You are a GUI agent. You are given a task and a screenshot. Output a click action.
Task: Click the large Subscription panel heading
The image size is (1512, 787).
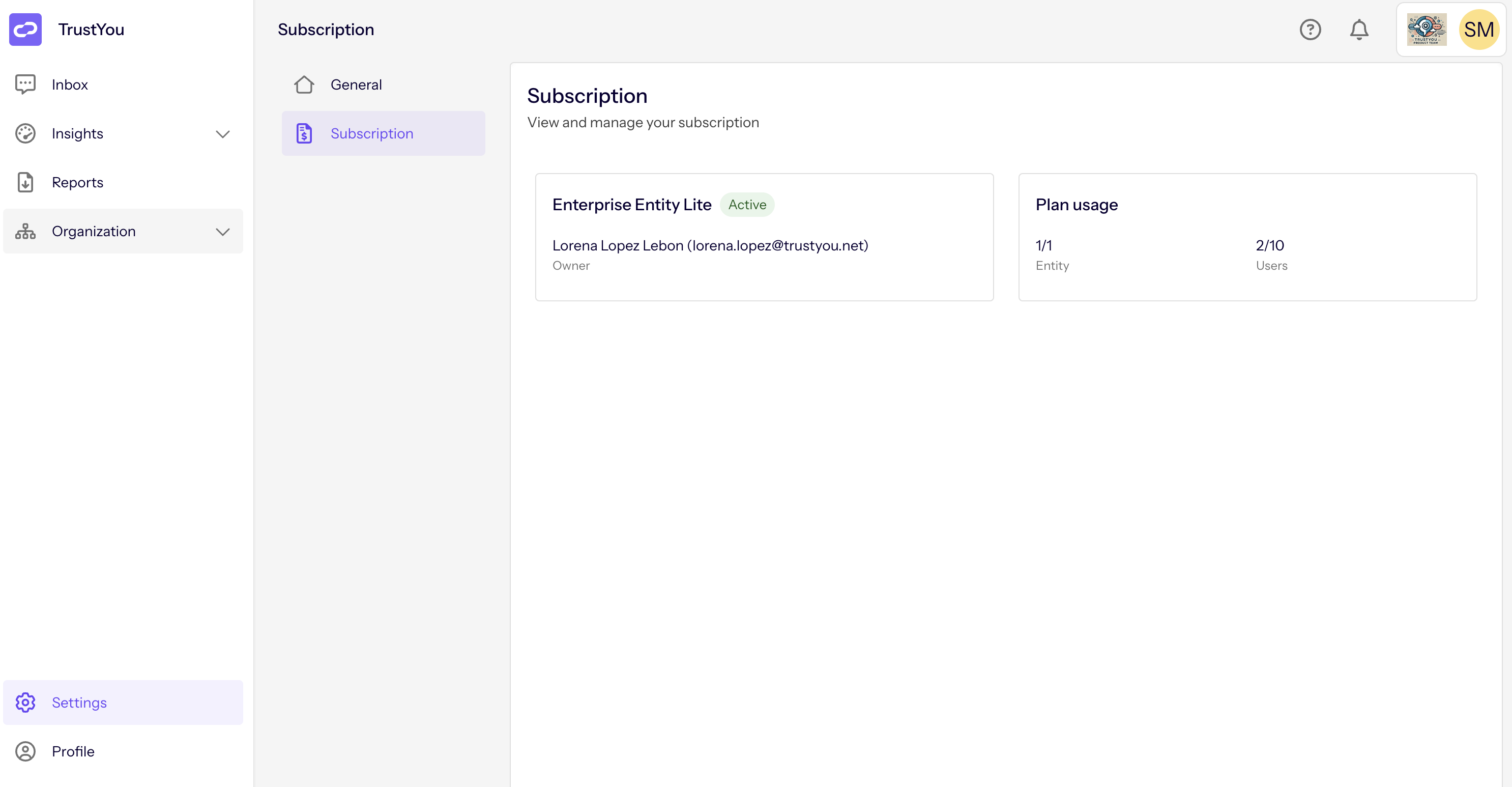[587, 96]
